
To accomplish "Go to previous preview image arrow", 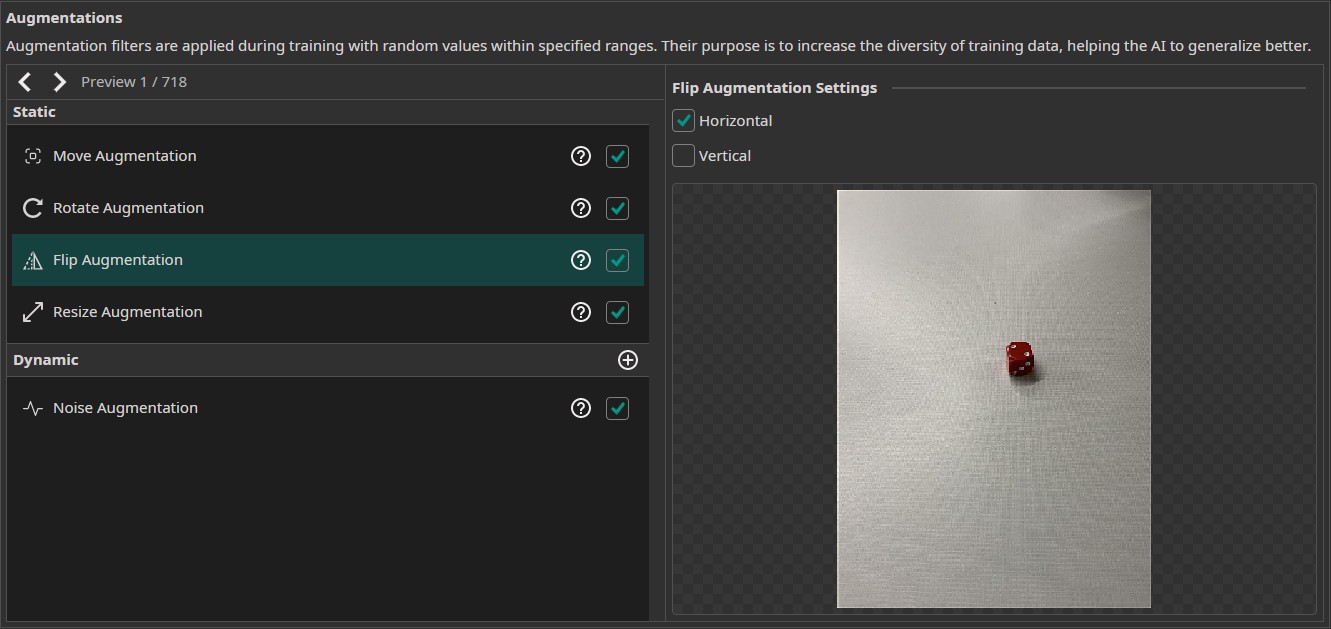I will (x=25, y=82).
